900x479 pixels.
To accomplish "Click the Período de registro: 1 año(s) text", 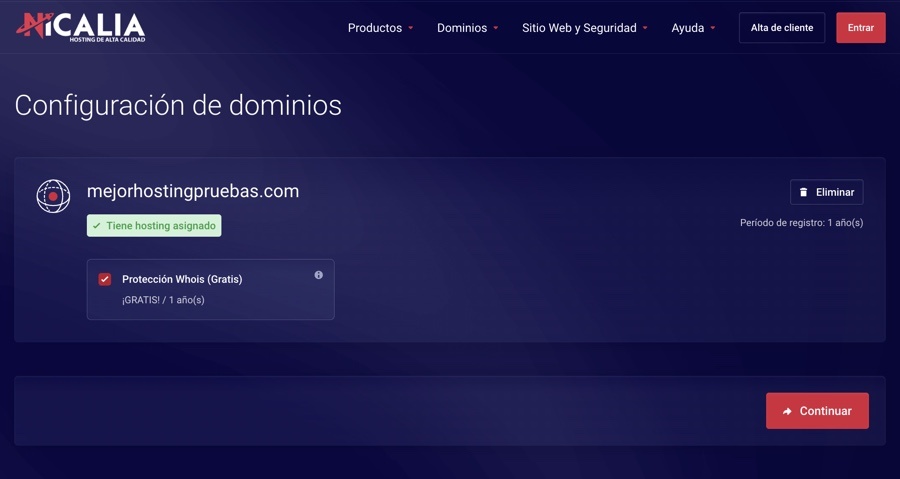I will [x=801, y=223].
